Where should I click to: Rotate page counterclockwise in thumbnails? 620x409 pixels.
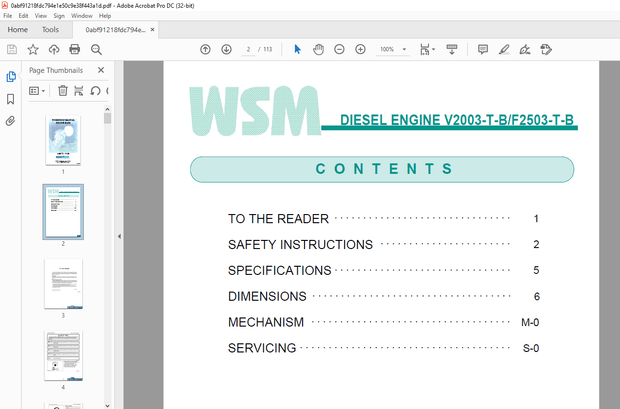click(95, 91)
